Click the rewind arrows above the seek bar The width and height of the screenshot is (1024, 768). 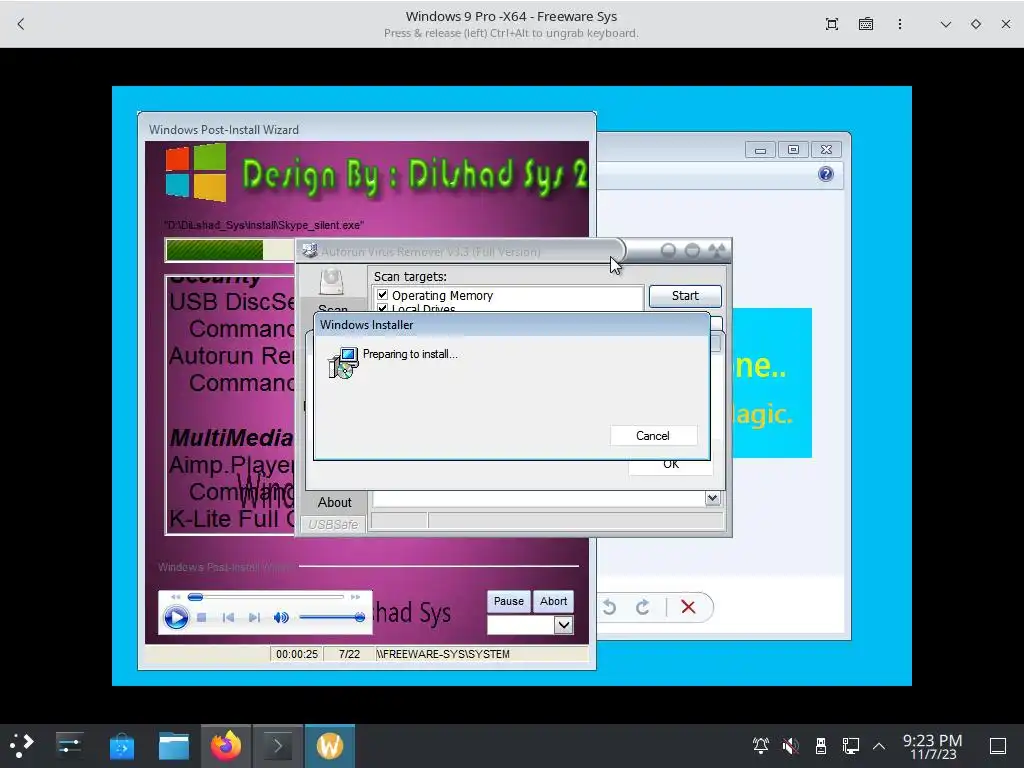(x=176, y=597)
